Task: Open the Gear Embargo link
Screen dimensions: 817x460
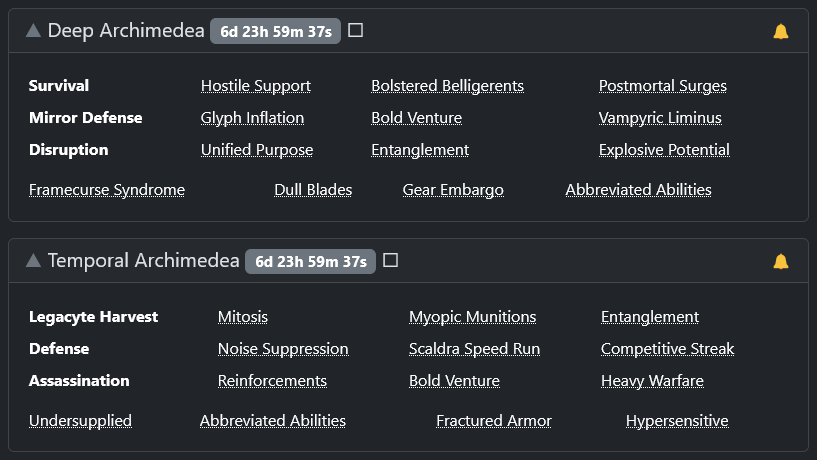Action: (453, 190)
